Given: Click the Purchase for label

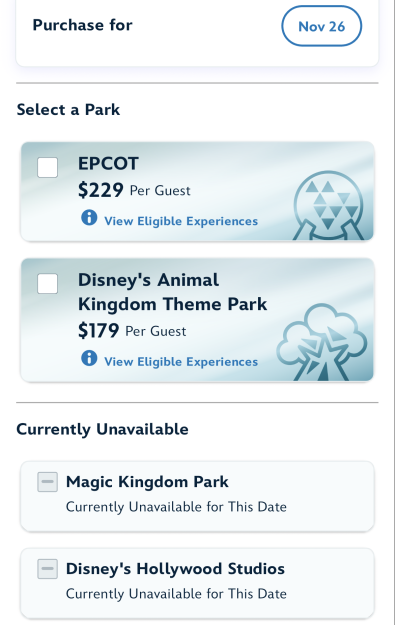Looking at the screenshot, I should tap(83, 25).
